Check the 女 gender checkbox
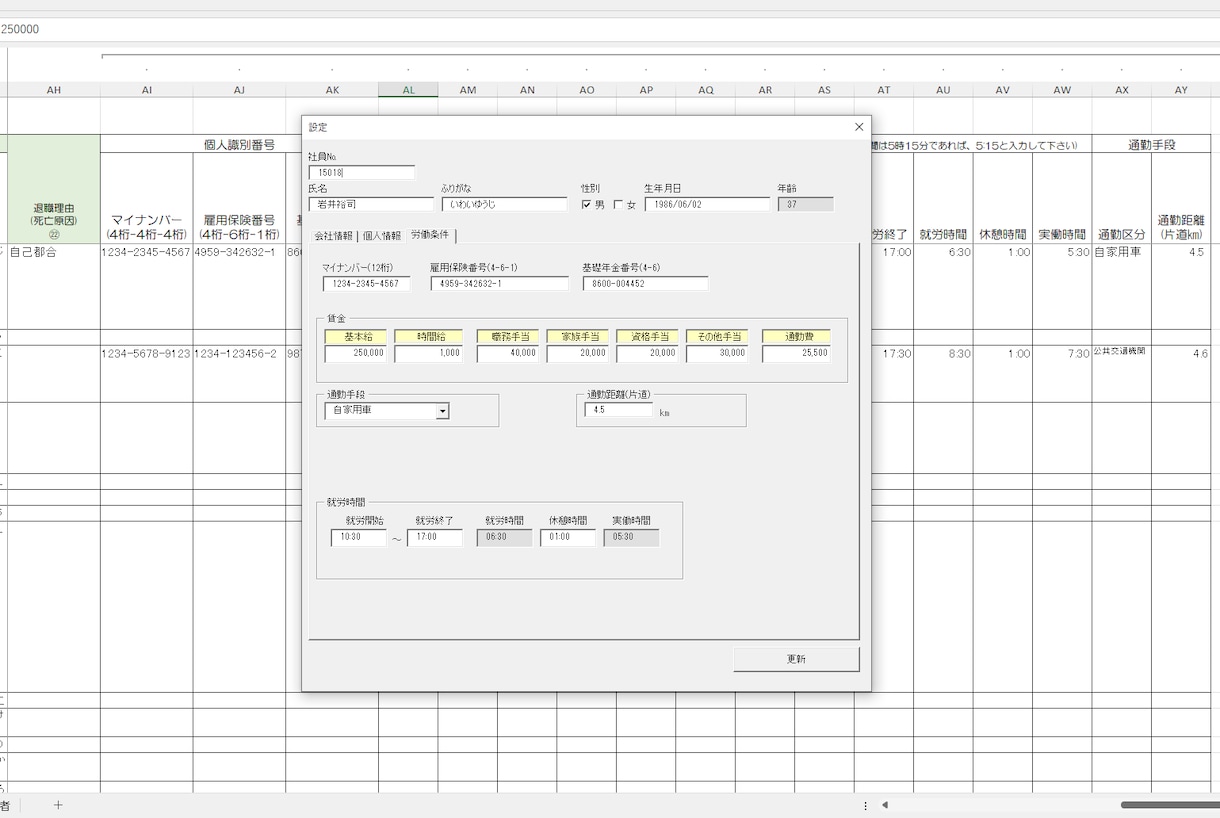The width and height of the screenshot is (1220, 818). click(618, 205)
